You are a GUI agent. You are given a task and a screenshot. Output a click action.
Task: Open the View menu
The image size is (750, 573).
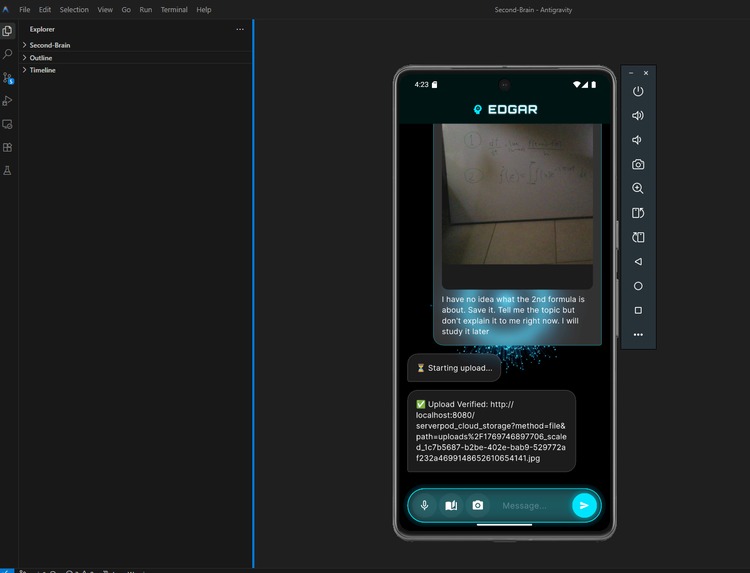click(x=105, y=10)
